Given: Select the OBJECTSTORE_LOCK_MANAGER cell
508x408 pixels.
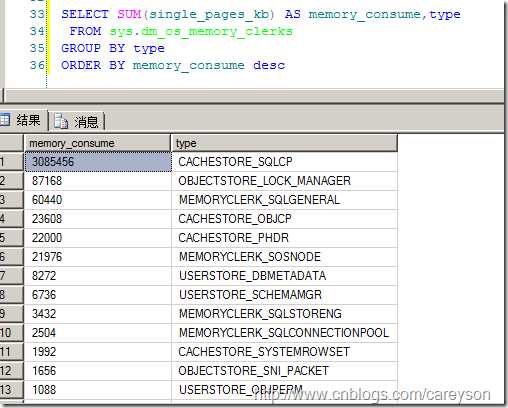Looking at the screenshot, I should point(284,181).
